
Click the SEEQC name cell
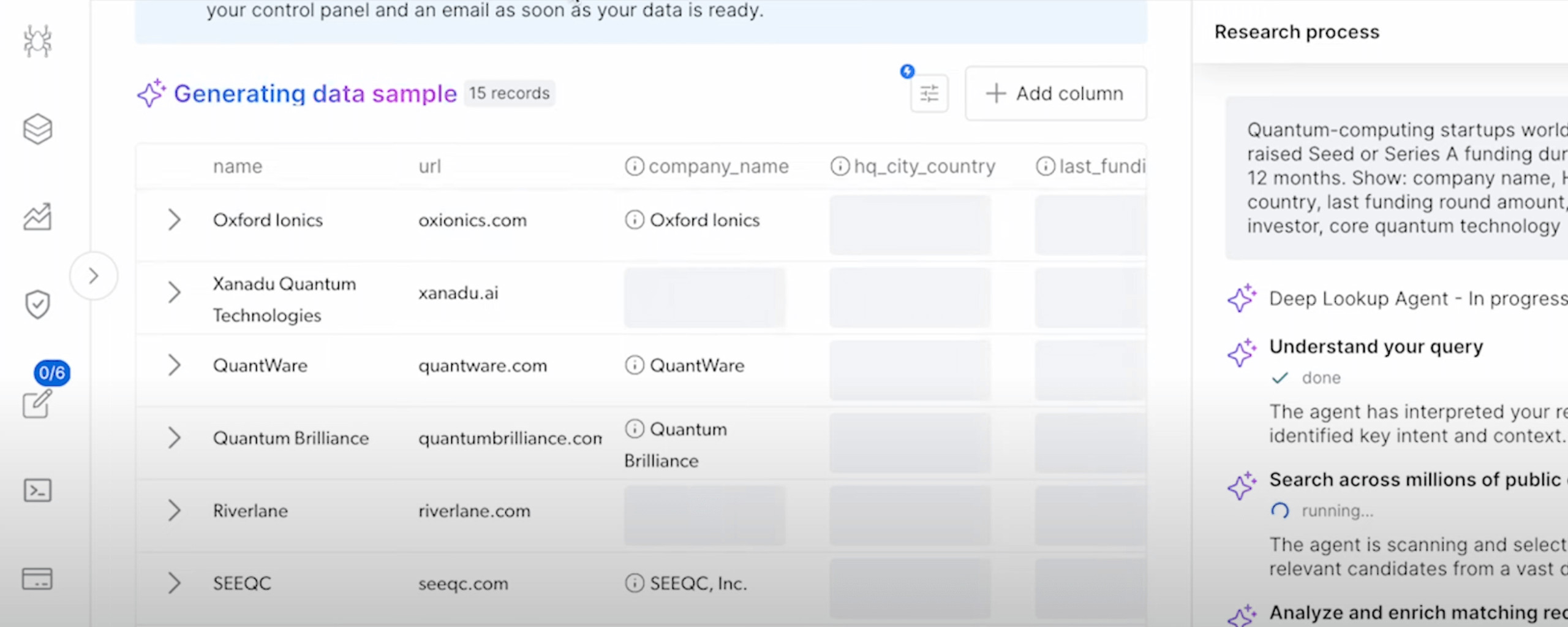point(242,583)
